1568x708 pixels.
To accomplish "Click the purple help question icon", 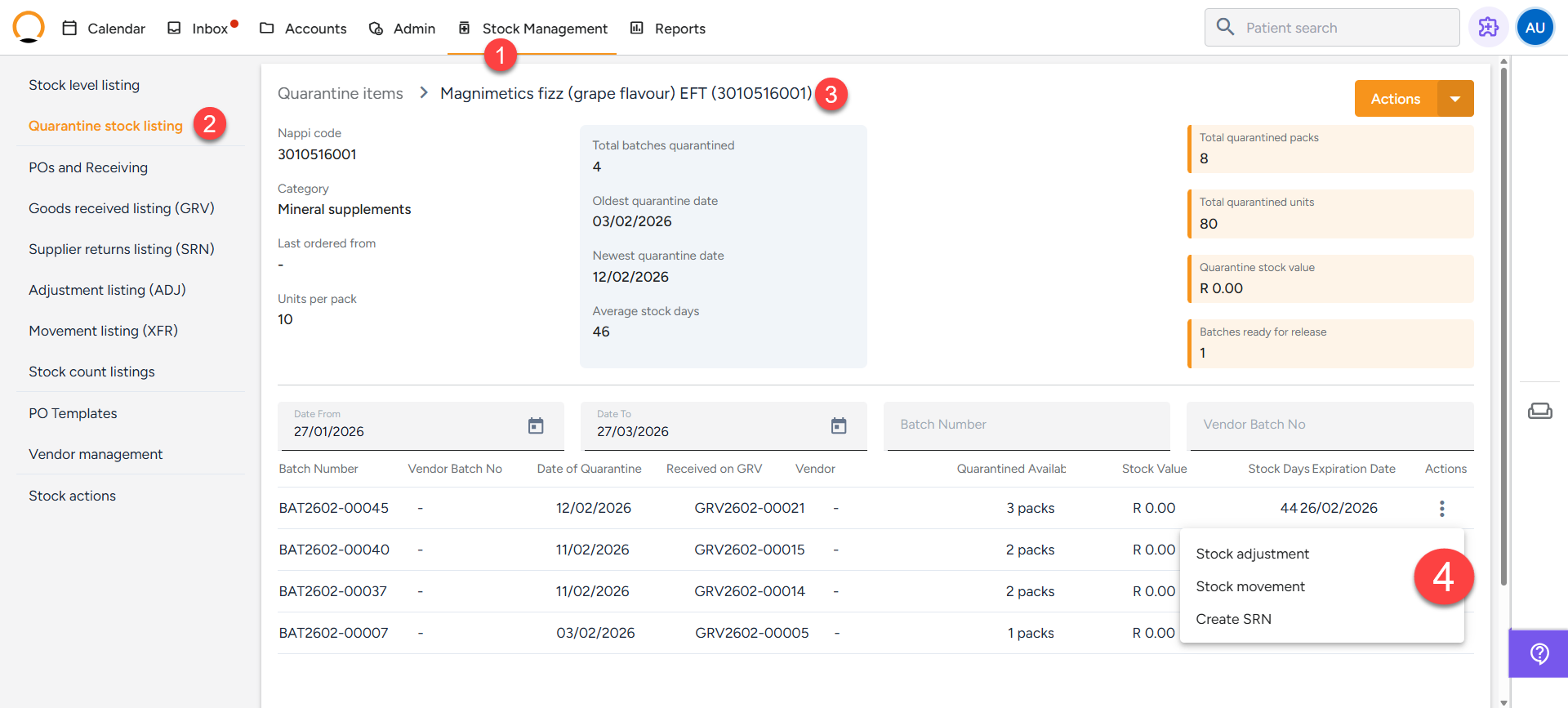I will (x=1539, y=653).
